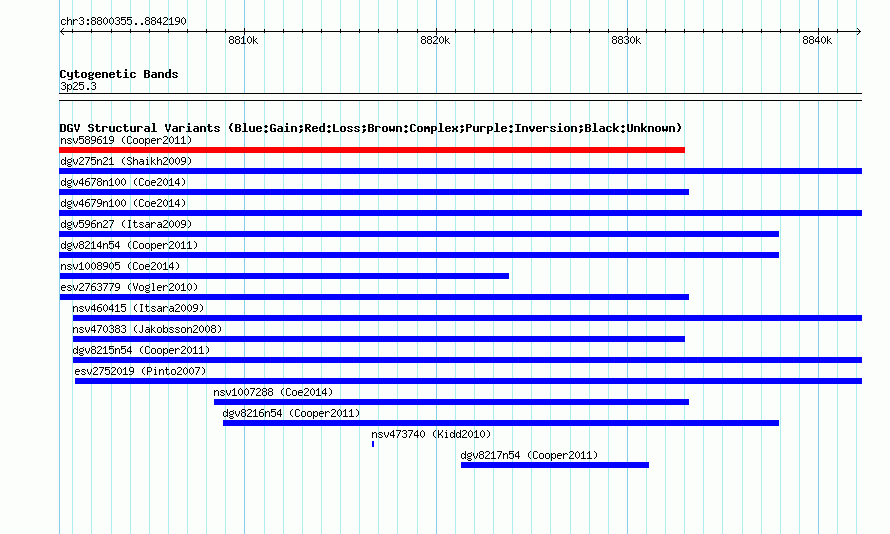Click the DGV Structural Variants track title

click(x=371, y=128)
